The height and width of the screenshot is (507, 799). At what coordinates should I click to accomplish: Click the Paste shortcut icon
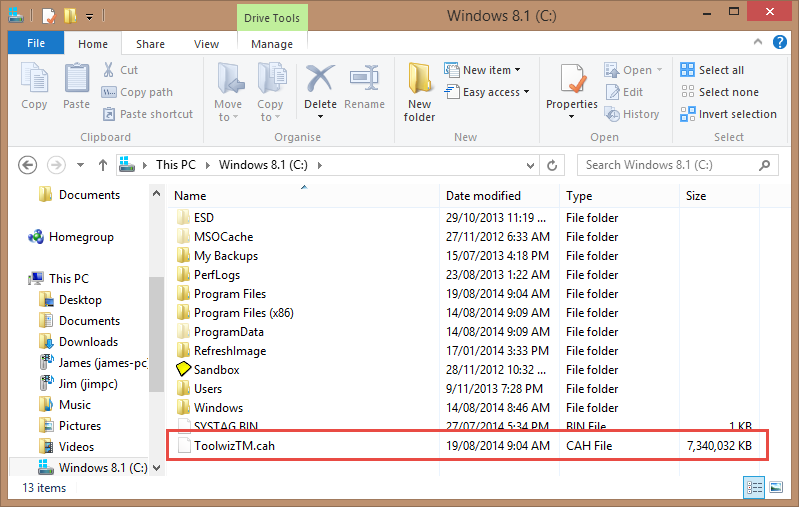coord(109,114)
